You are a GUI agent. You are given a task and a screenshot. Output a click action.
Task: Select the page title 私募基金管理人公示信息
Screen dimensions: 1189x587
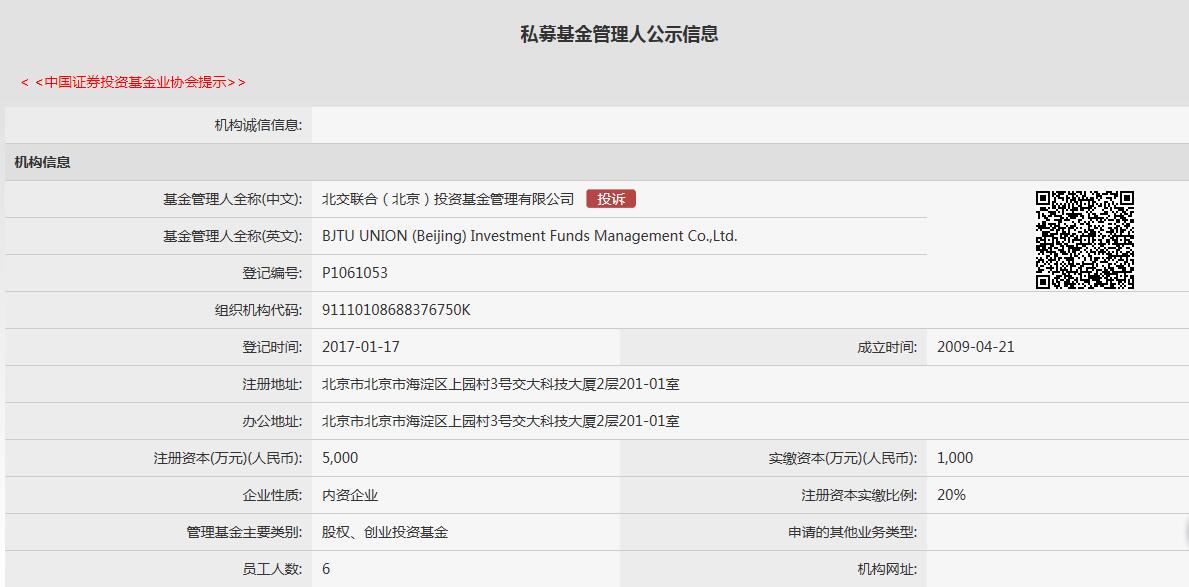[x=619, y=34]
